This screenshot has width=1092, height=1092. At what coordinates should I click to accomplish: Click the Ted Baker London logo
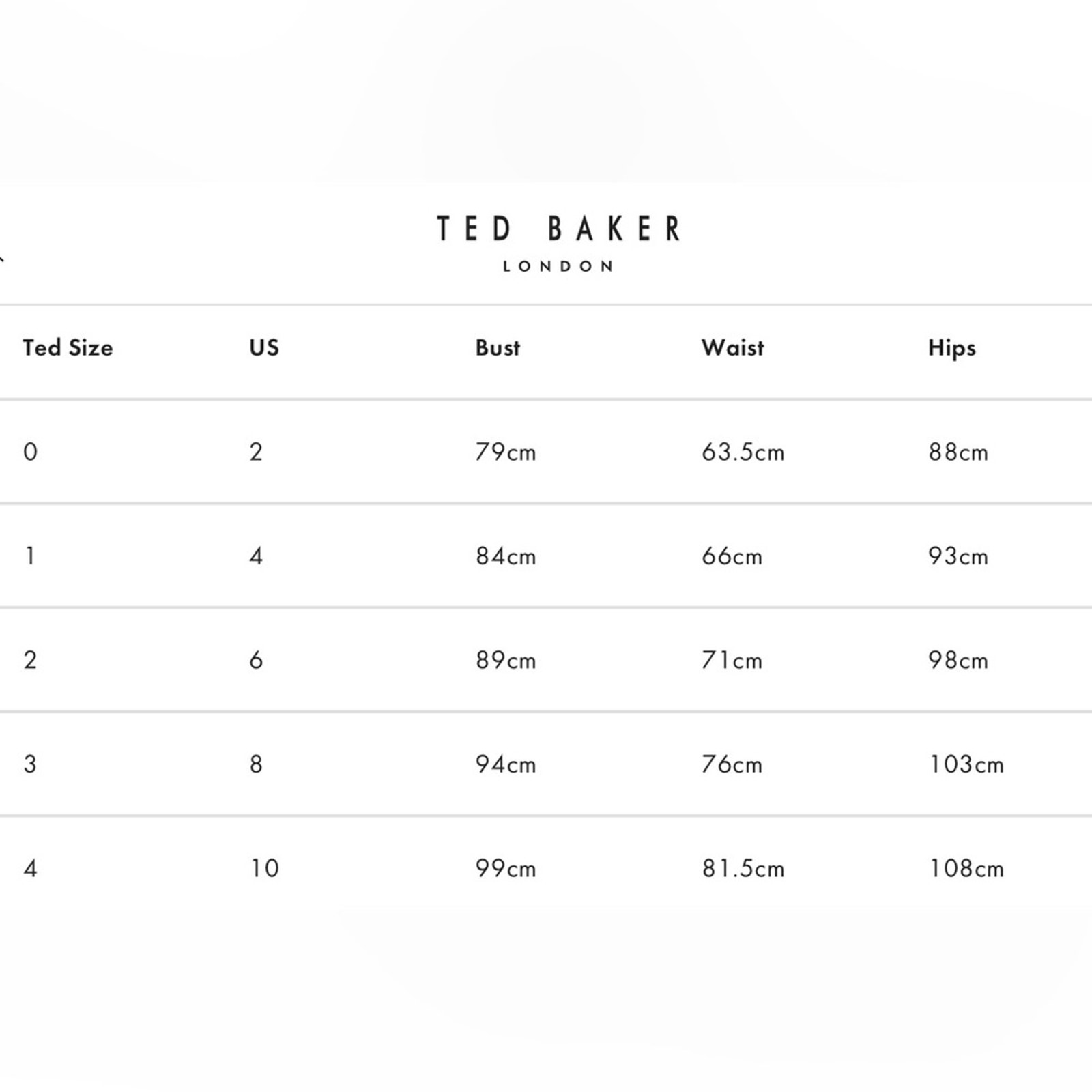pyautogui.click(x=558, y=244)
